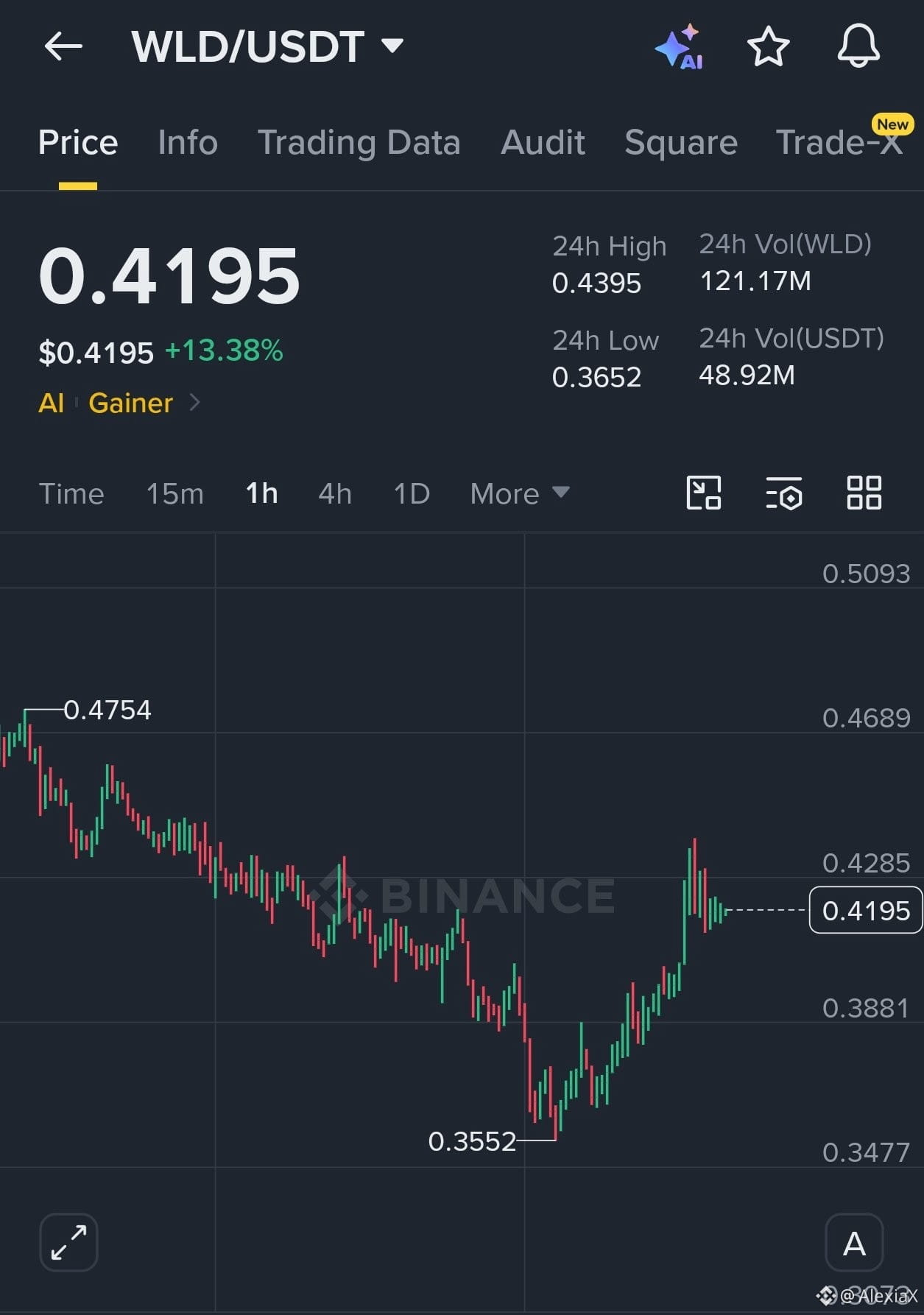Image resolution: width=924 pixels, height=1315 pixels.
Task: Click the large 0.4195 price value
Action: 169,275
